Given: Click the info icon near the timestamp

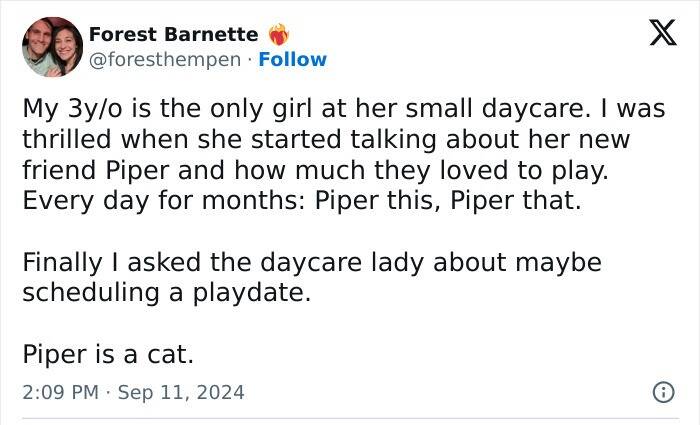Looking at the screenshot, I should point(662,393).
